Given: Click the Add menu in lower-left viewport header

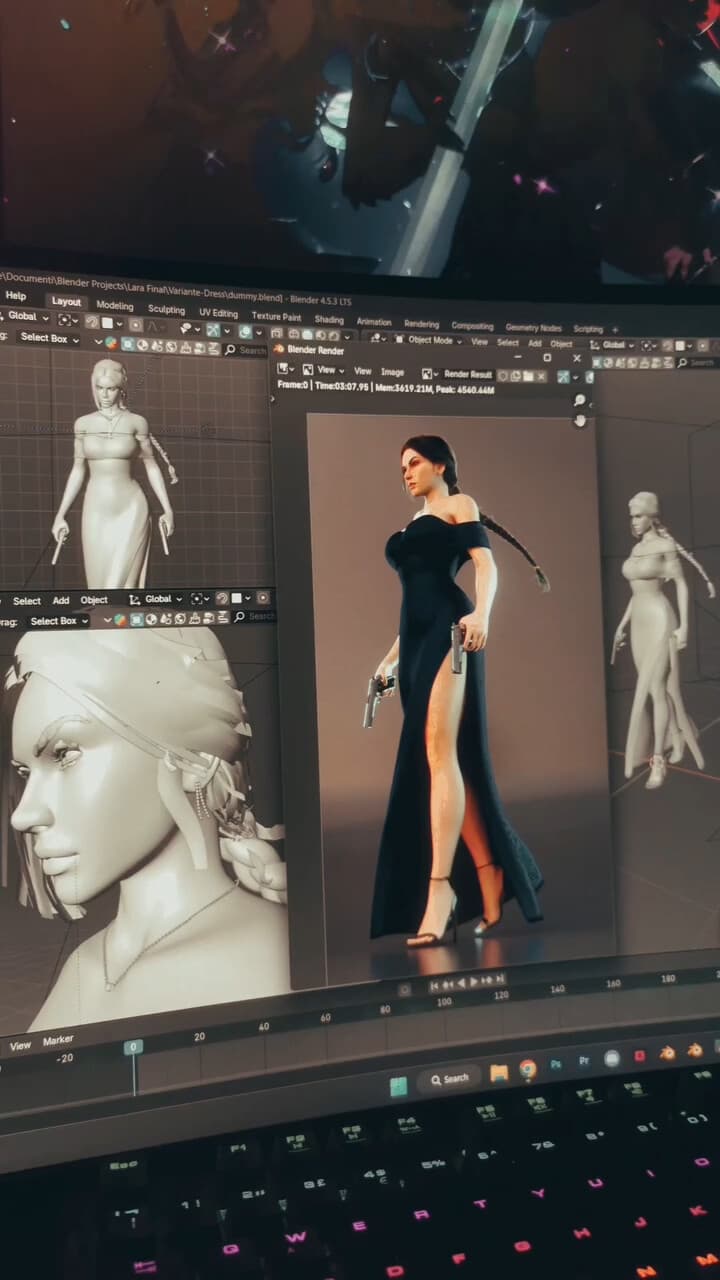Looking at the screenshot, I should [61, 601].
